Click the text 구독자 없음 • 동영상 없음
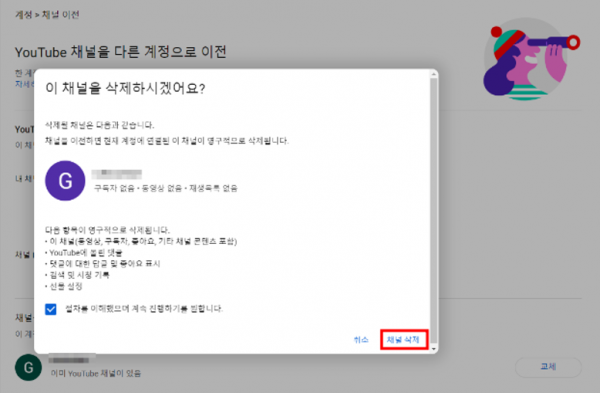Image resolution: width=600 pixels, height=393 pixels. tap(138, 188)
